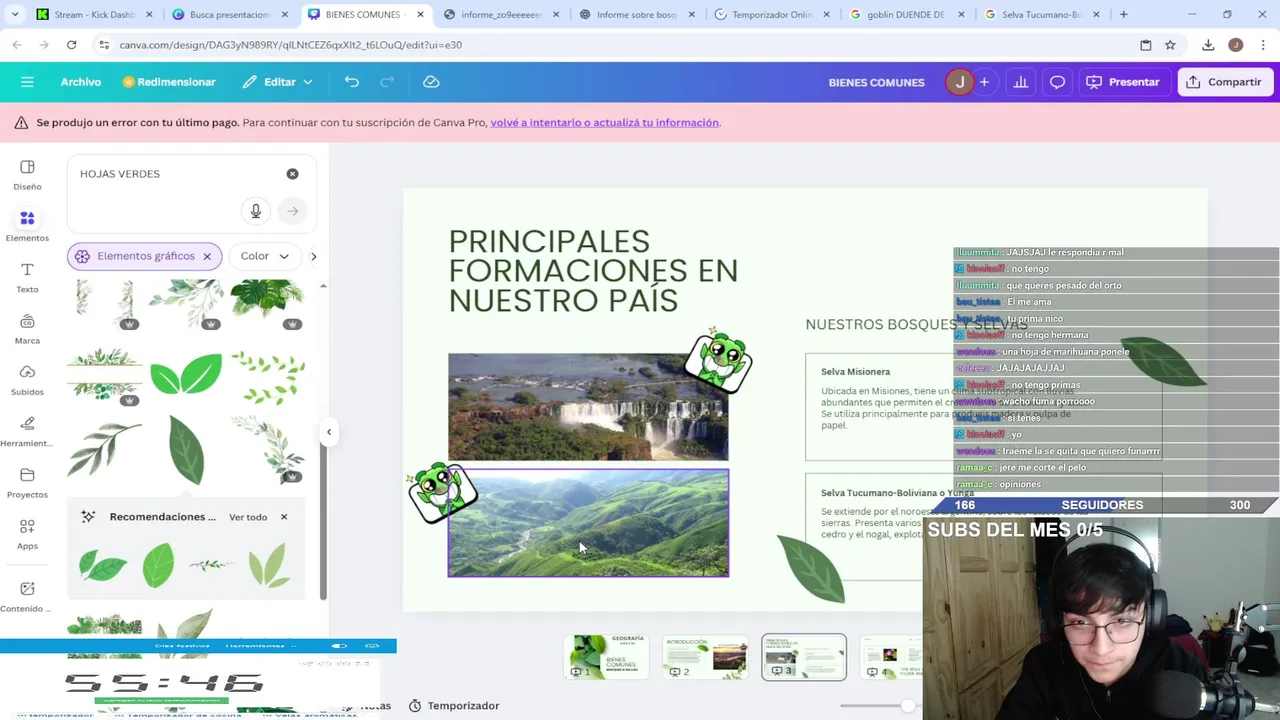This screenshot has height=720, width=1280.
Task: Open the Archivo menu
Action: click(x=80, y=82)
